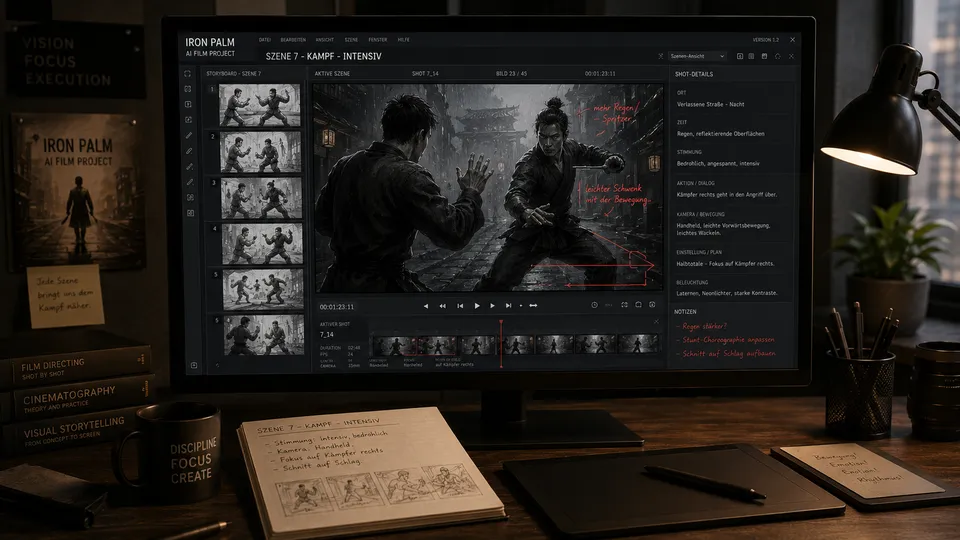Select storyboard thumbnail number 3

[261, 198]
